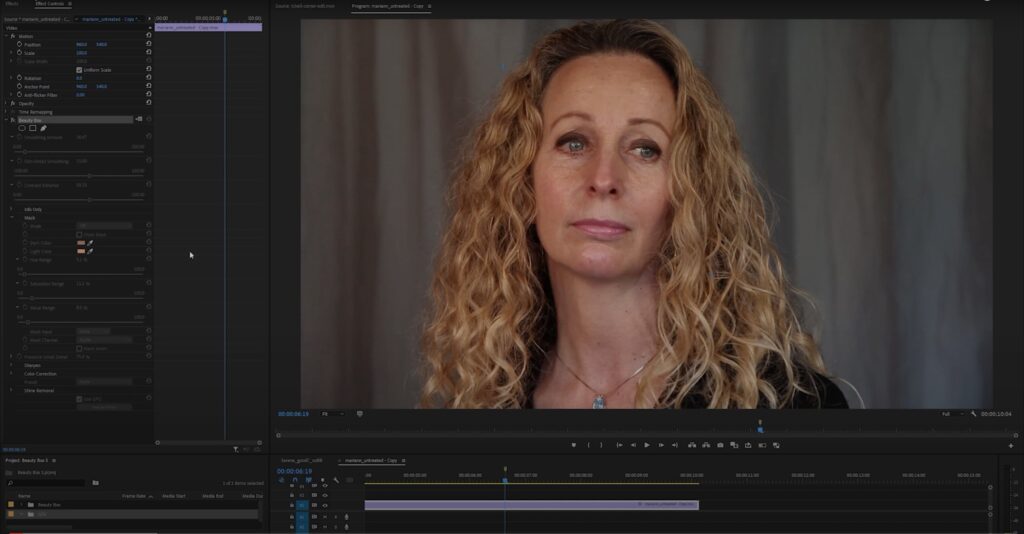Collapse the Motion effect properties

[x=6, y=36]
